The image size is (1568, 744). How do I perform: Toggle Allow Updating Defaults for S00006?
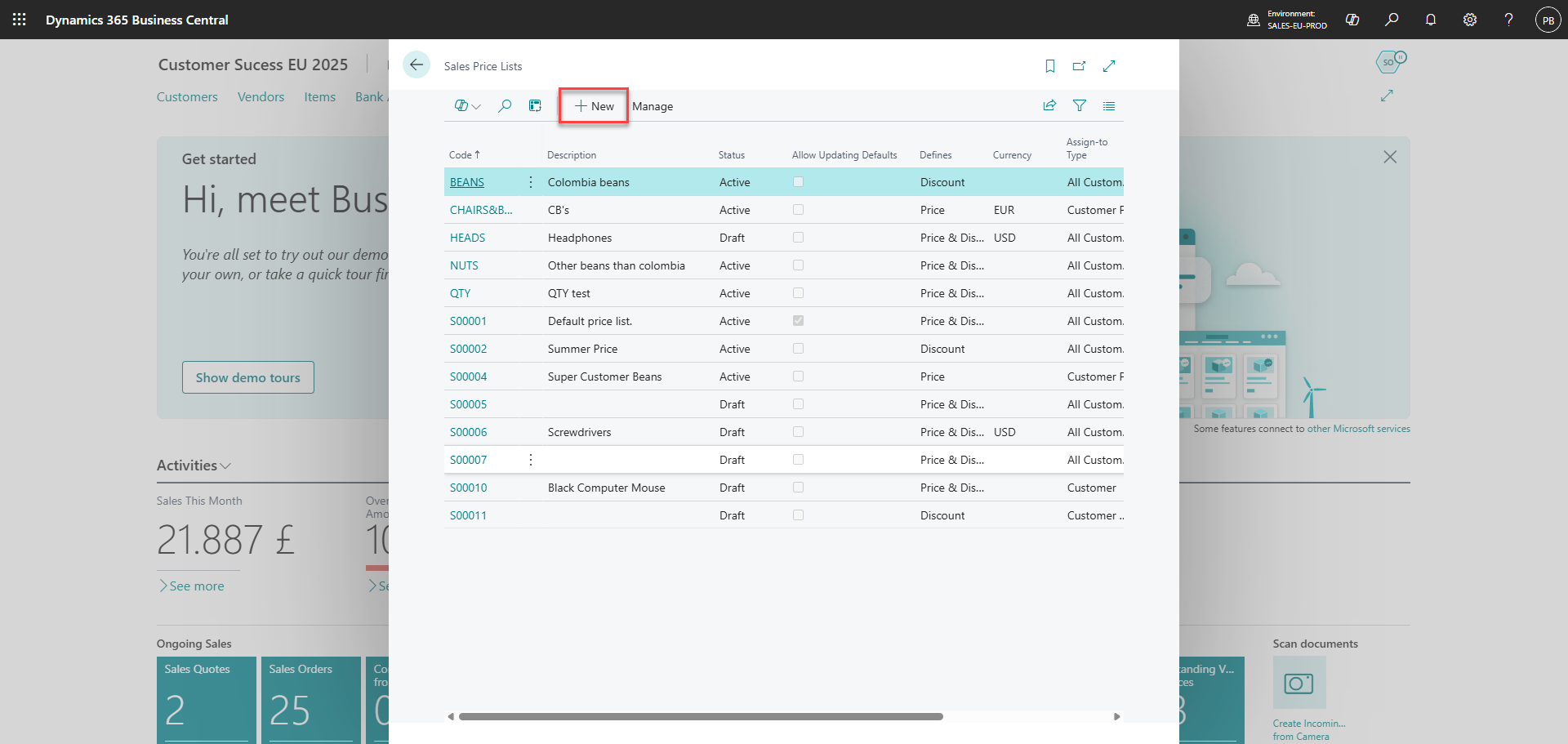pos(798,432)
